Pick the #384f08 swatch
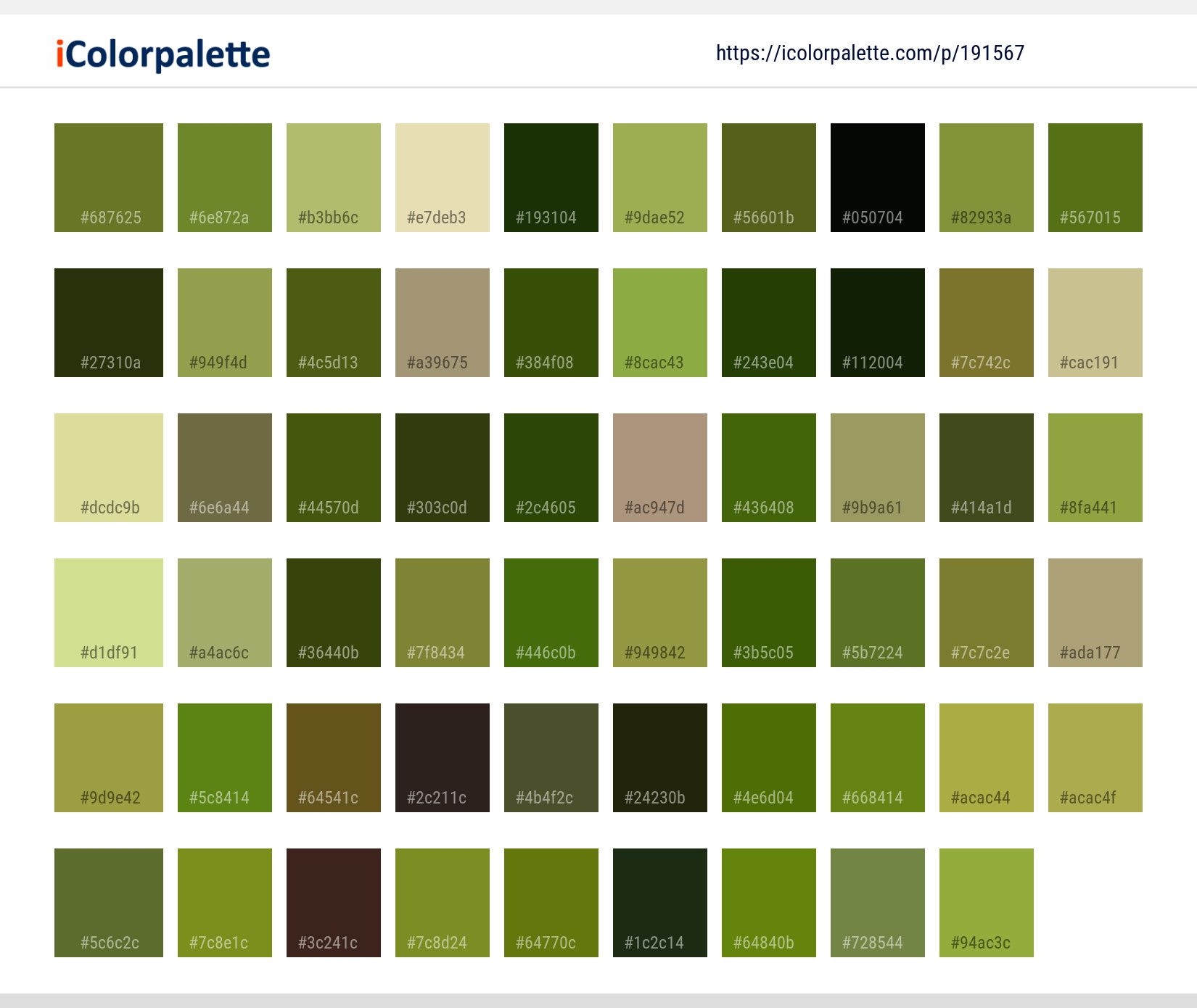This screenshot has width=1197, height=1008. point(551,323)
